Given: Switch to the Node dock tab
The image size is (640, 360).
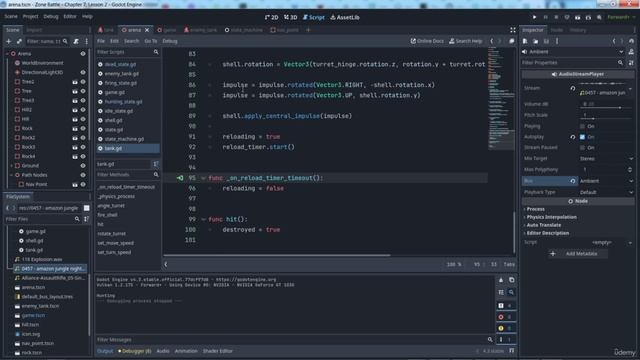Looking at the screenshot, I should 556,30.
